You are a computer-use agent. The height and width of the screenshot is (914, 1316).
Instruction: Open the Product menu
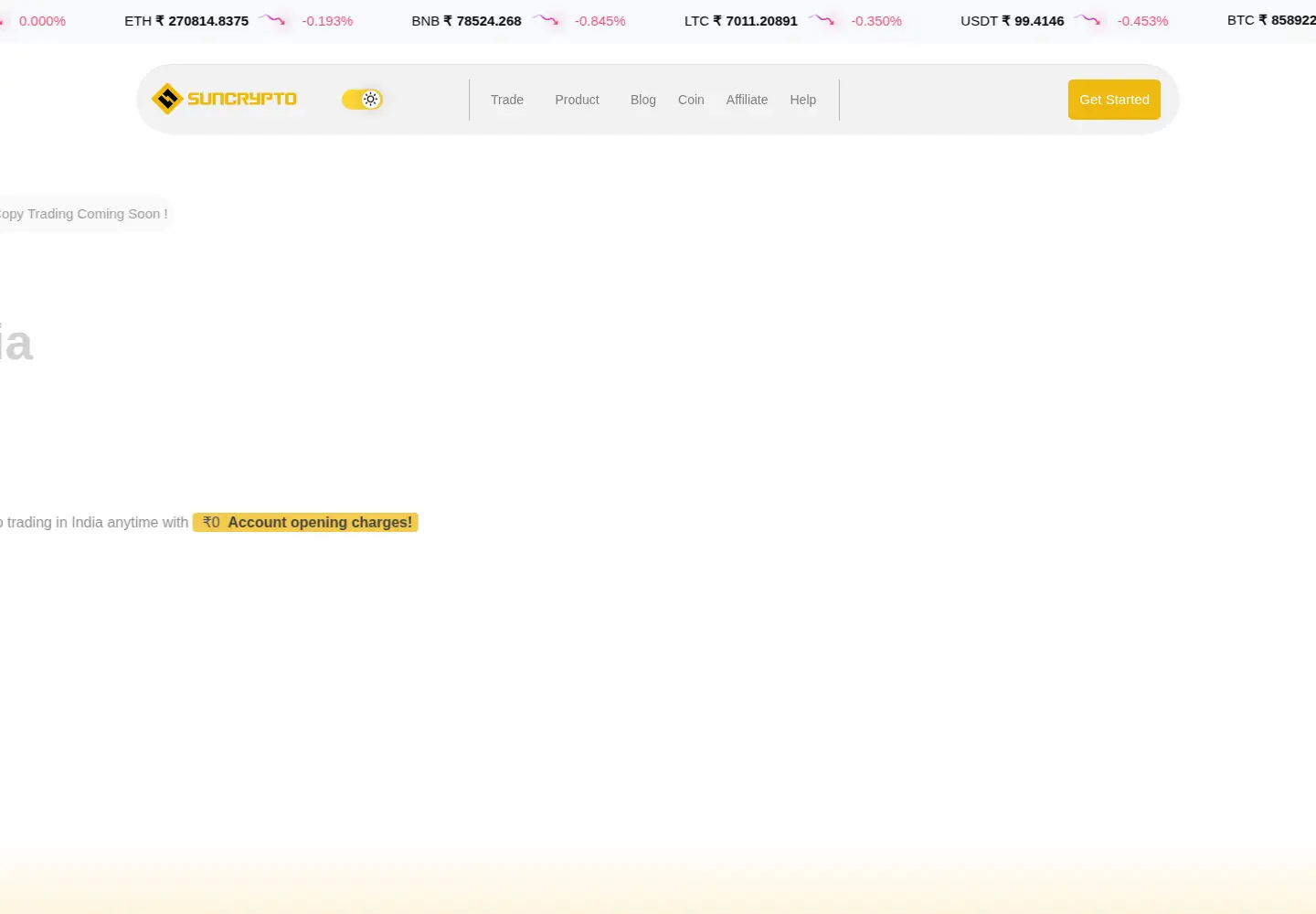point(577,100)
